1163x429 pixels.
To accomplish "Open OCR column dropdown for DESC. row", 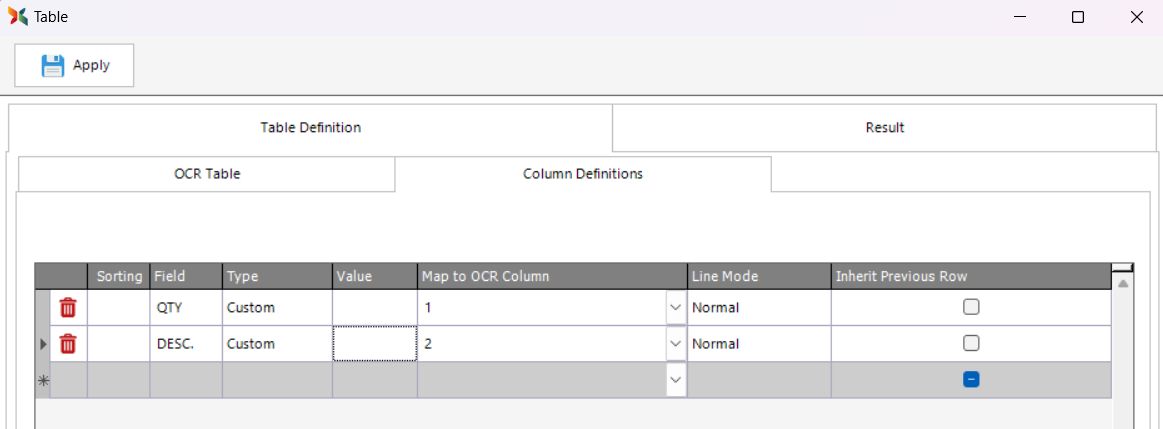I will (x=675, y=344).
